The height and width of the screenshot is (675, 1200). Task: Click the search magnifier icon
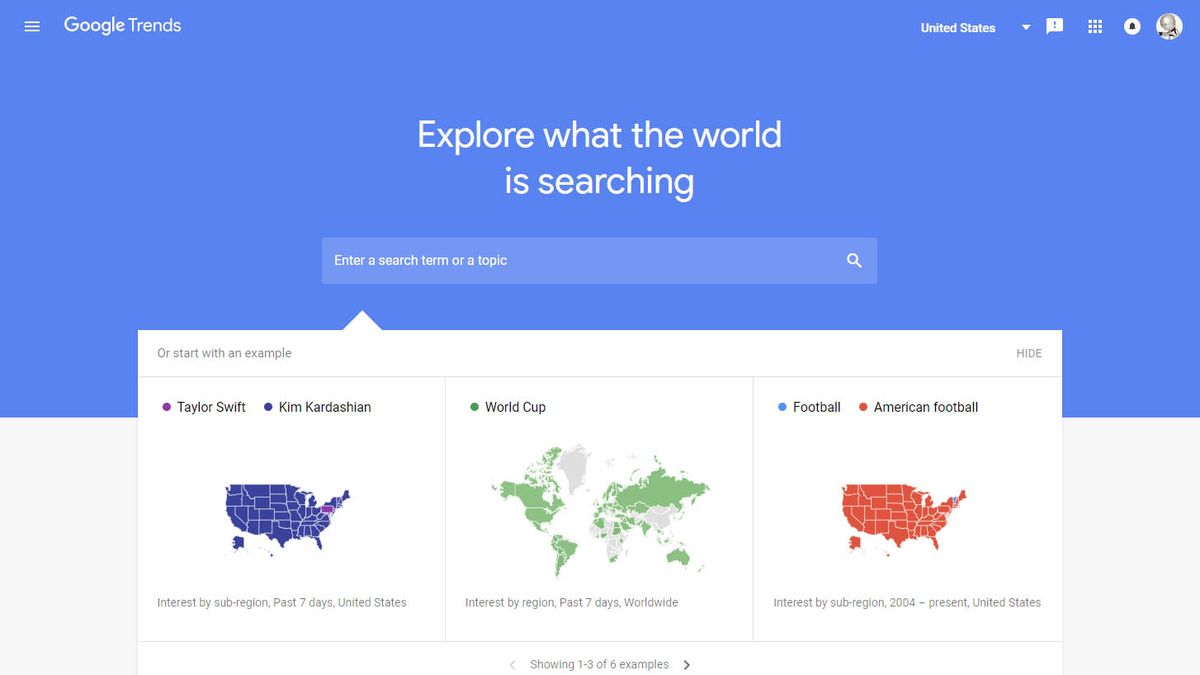point(854,260)
